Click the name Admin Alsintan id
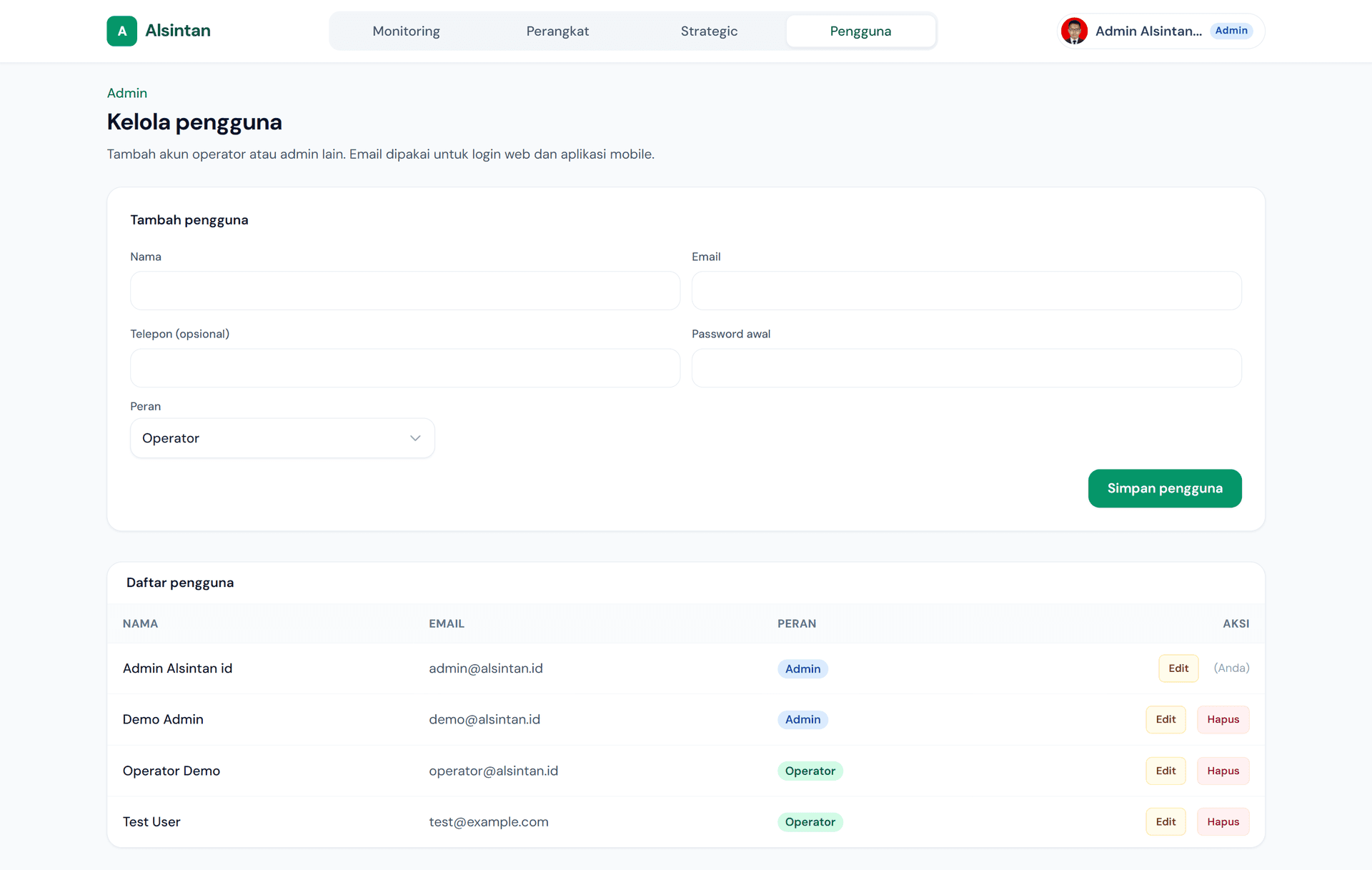Image resolution: width=1372 pixels, height=870 pixels. (x=177, y=668)
